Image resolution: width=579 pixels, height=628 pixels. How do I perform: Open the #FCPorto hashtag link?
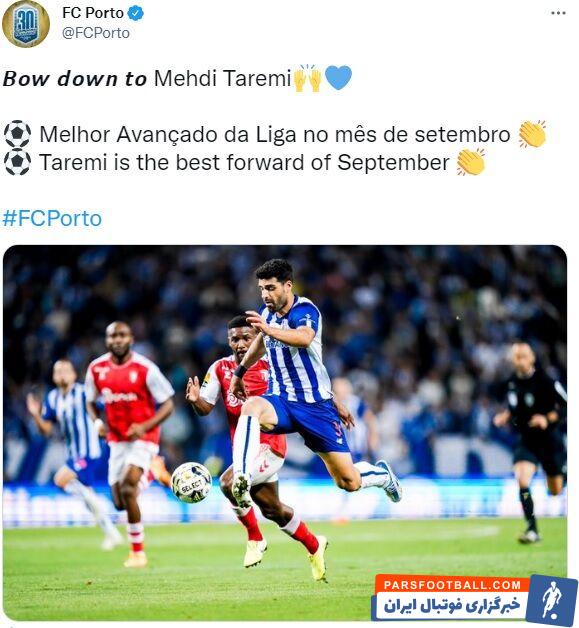(52, 218)
